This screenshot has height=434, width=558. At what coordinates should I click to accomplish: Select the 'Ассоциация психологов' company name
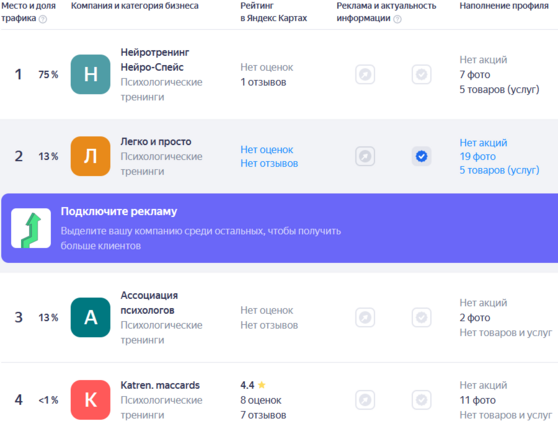(x=149, y=303)
